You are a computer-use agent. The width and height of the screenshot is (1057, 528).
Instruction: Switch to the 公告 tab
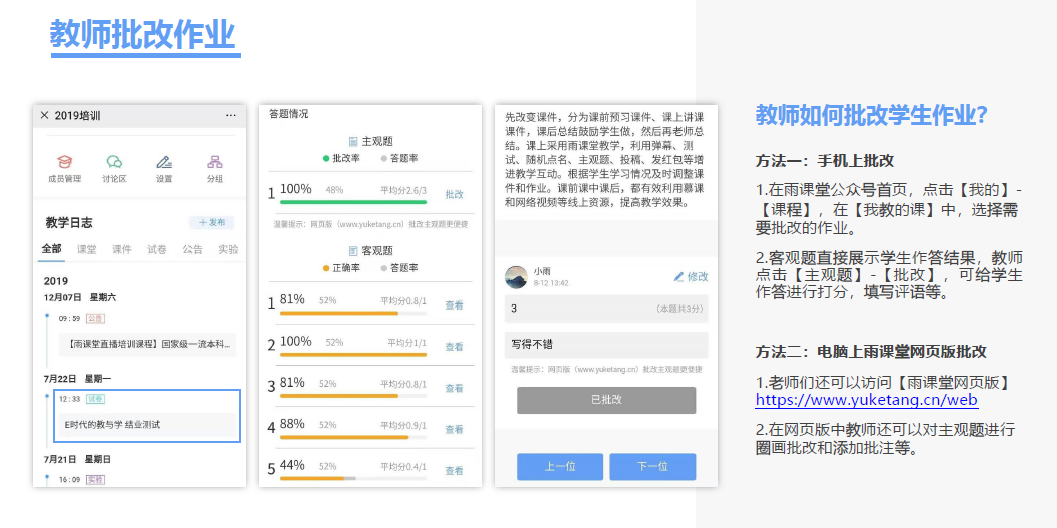click(x=192, y=249)
